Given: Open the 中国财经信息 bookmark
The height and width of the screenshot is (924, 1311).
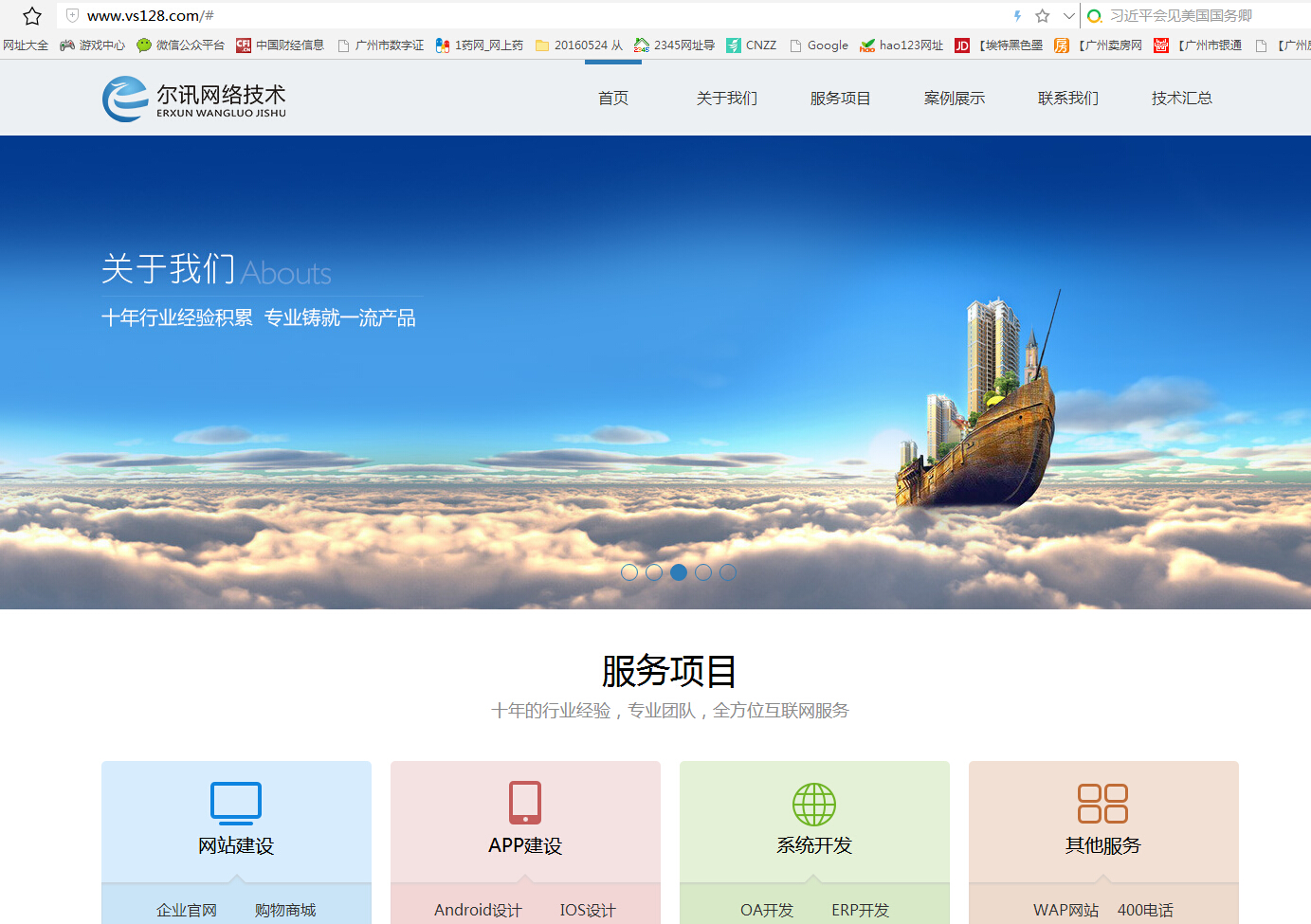Looking at the screenshot, I should coord(280,45).
